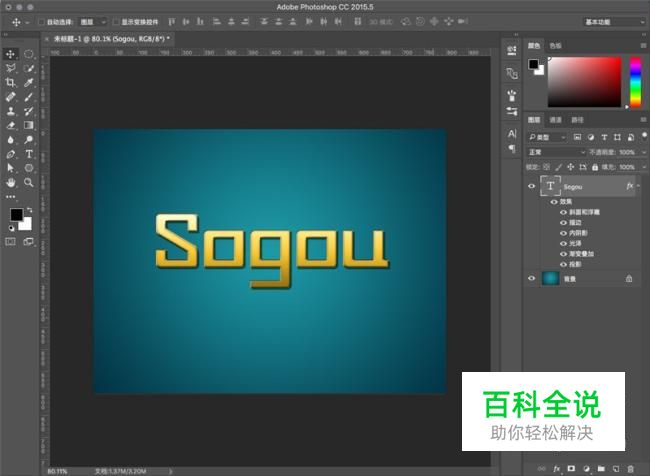The width and height of the screenshot is (650, 476).
Task: Select the Gradient tool
Action: click(x=29, y=125)
